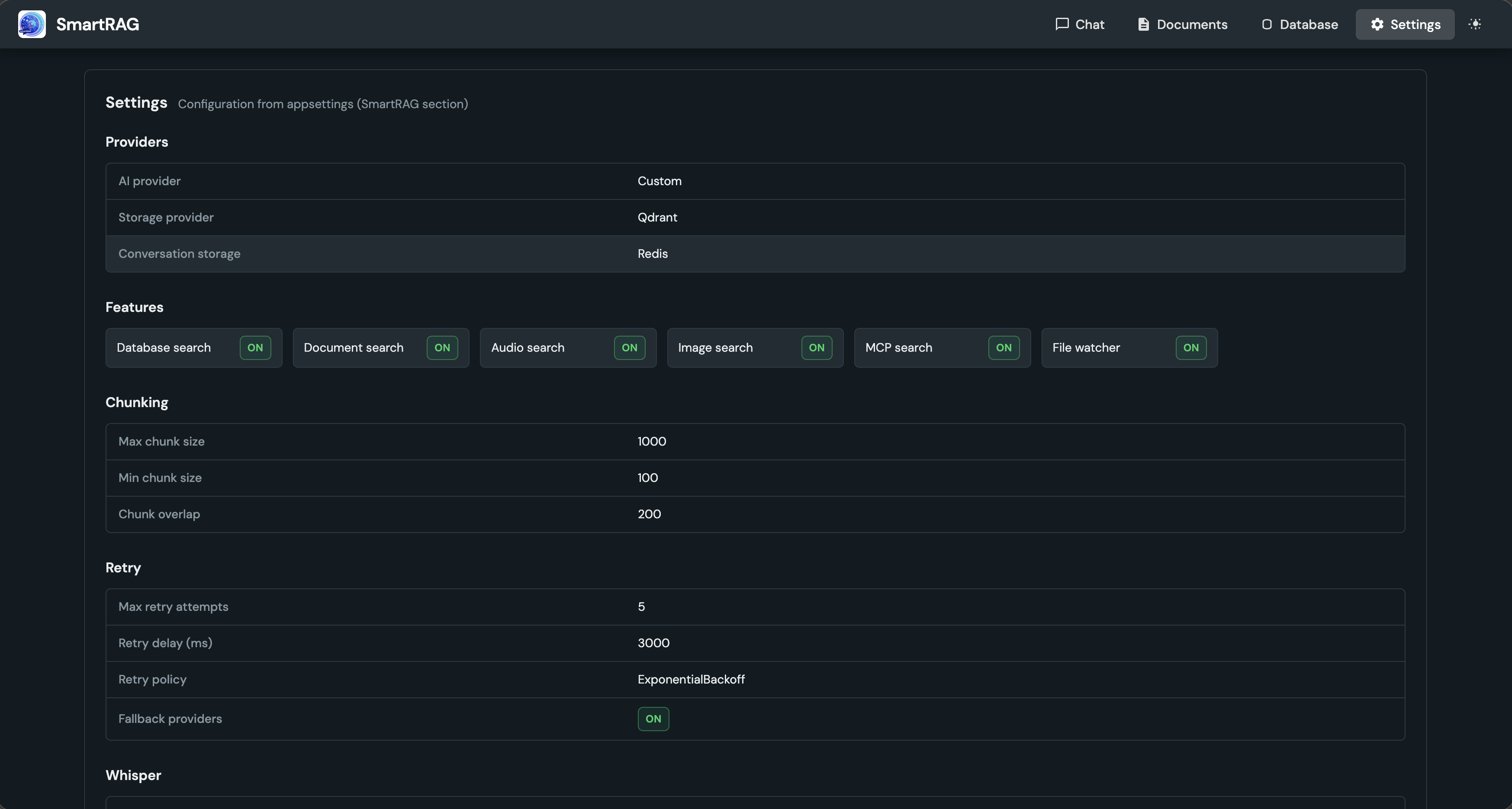This screenshot has width=1512, height=809.
Task: Click the Max chunk size value 1000
Action: pyautogui.click(x=652, y=442)
